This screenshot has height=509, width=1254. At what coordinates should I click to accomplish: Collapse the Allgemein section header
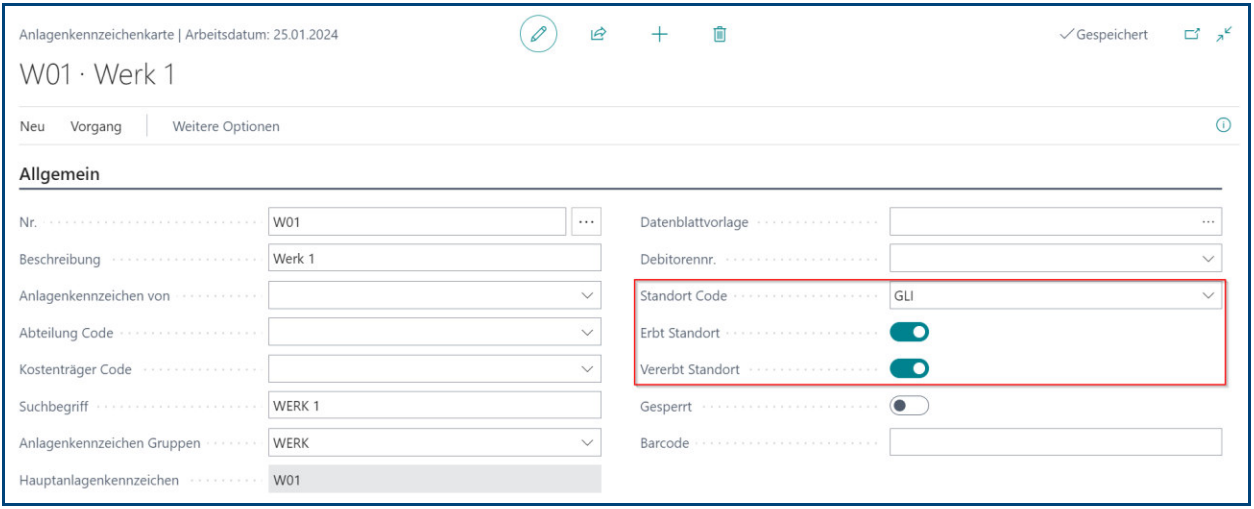60,175
